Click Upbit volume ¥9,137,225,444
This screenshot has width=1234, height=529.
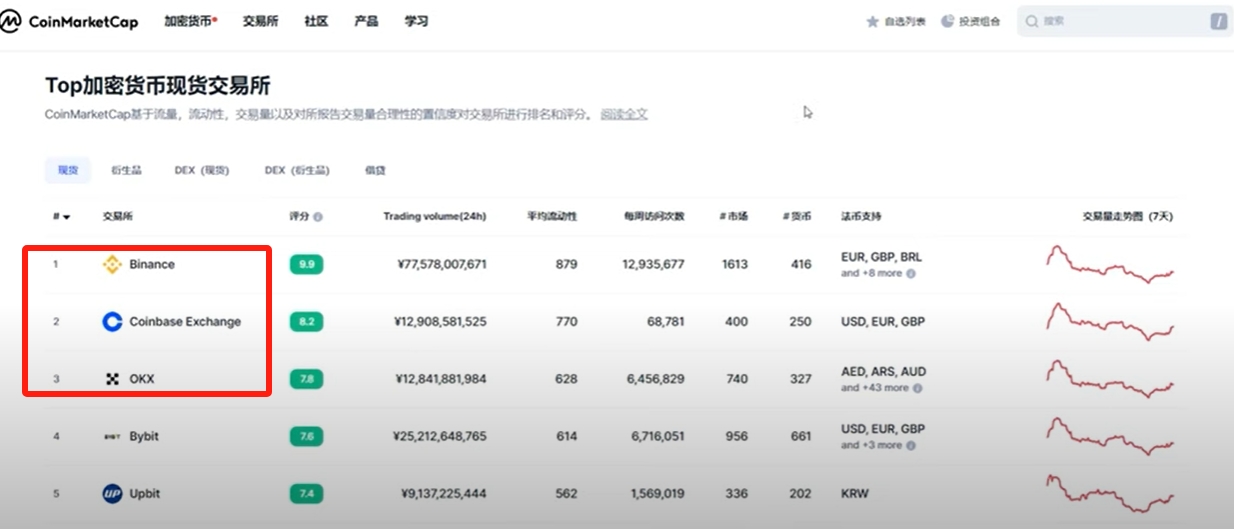(444, 493)
